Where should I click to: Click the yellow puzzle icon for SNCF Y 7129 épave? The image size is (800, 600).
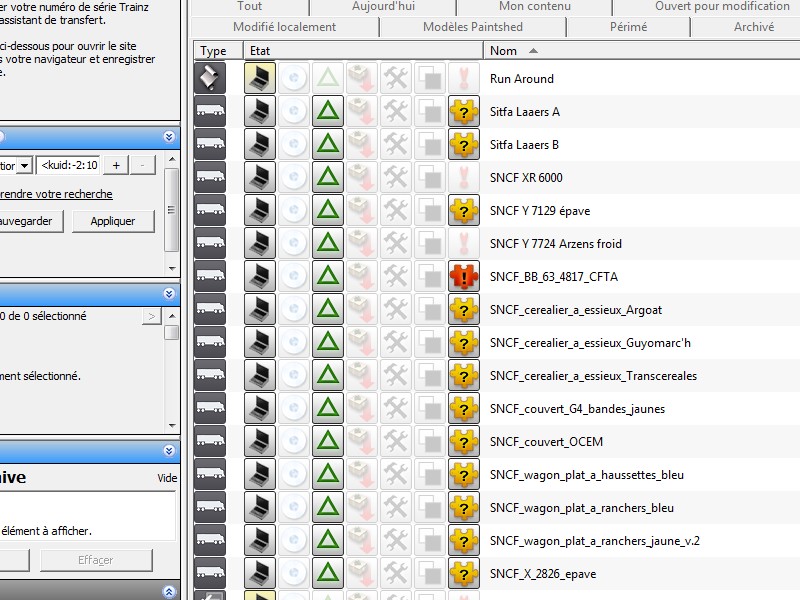coord(464,210)
